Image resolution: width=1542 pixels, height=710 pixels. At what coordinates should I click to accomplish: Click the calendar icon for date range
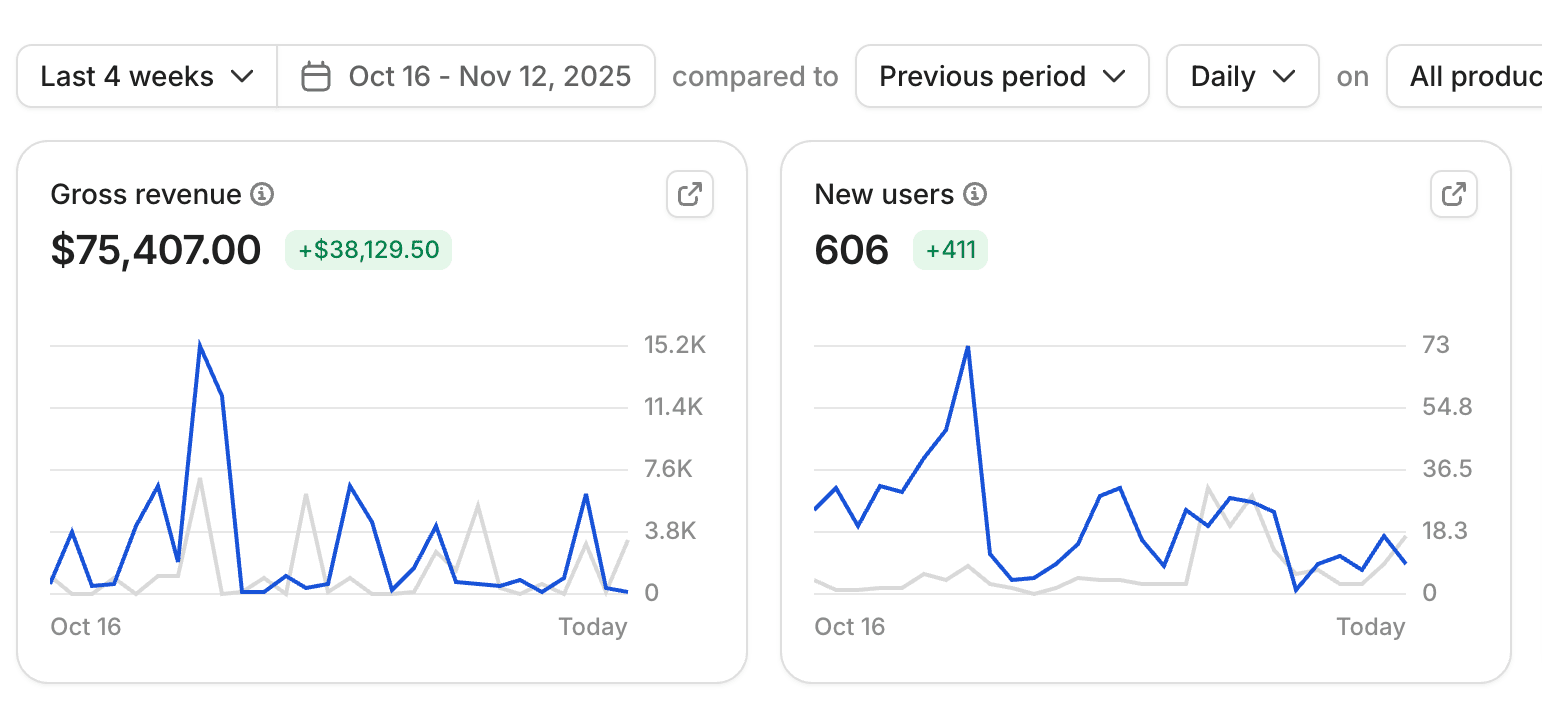point(316,77)
